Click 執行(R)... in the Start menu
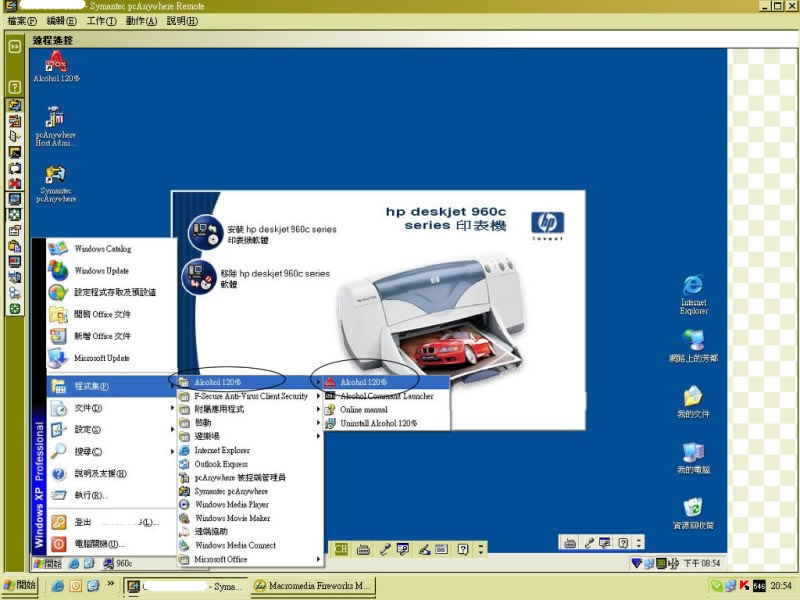 point(111,495)
